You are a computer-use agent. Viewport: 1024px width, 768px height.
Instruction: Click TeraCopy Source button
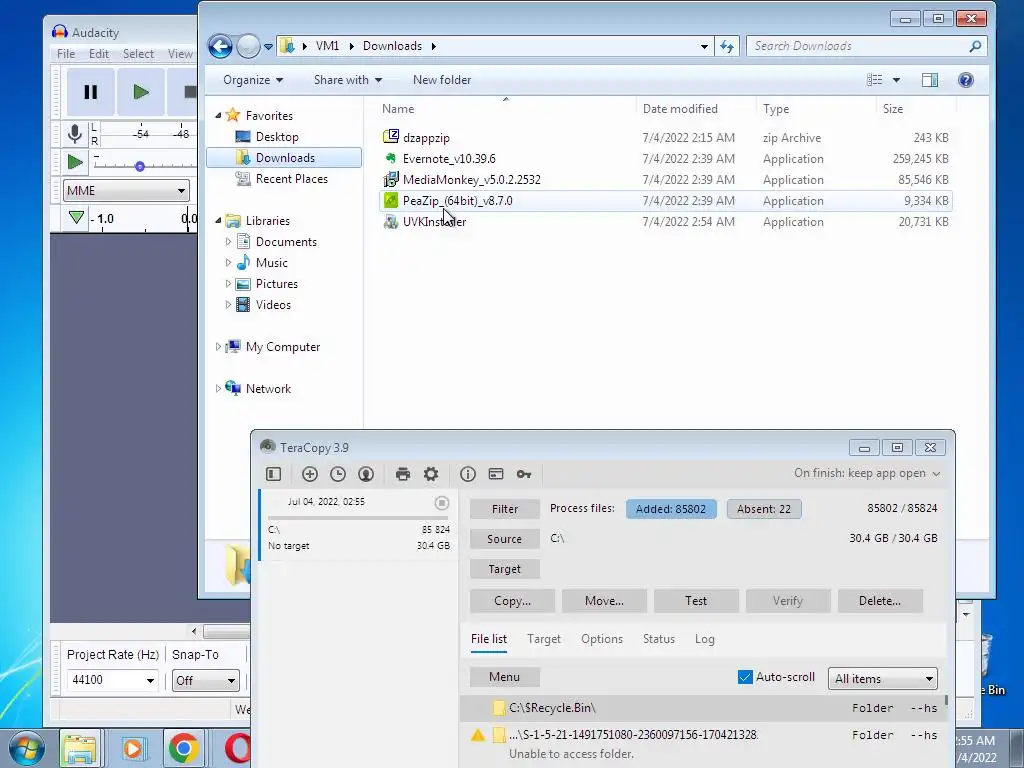pyautogui.click(x=505, y=539)
